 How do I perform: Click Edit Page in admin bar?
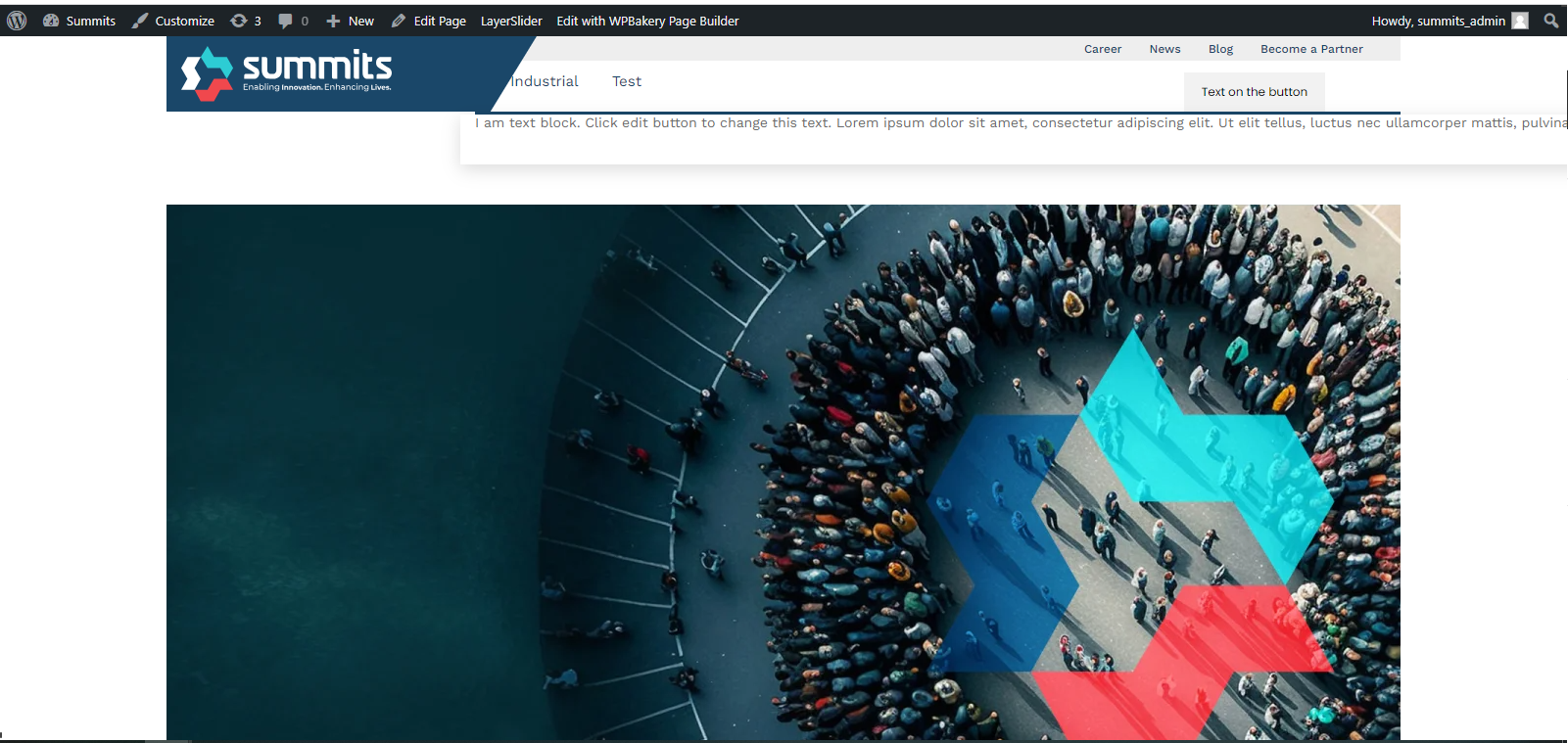point(428,21)
